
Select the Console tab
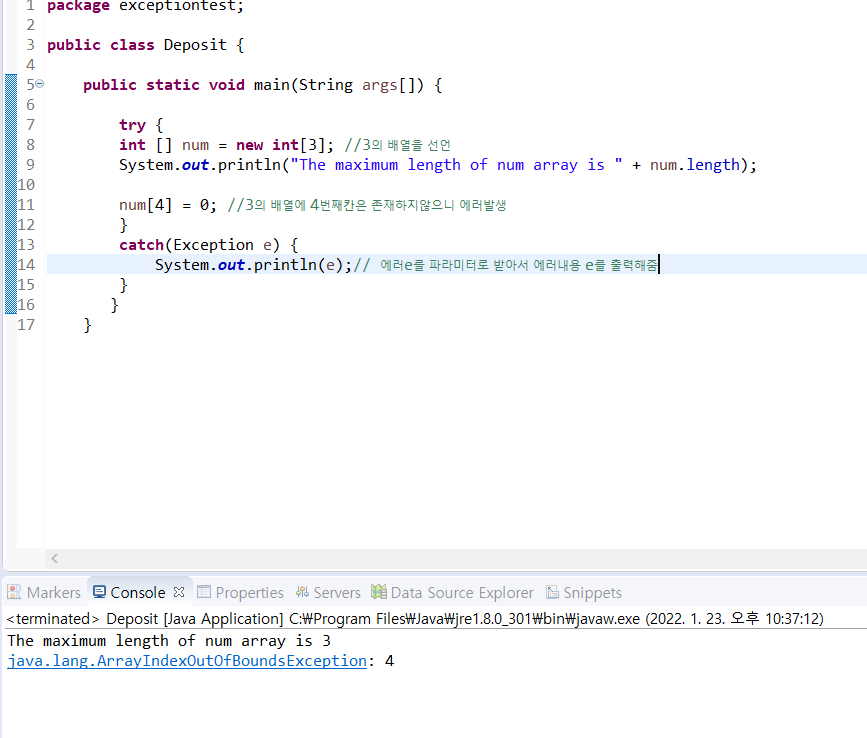[x=138, y=593]
